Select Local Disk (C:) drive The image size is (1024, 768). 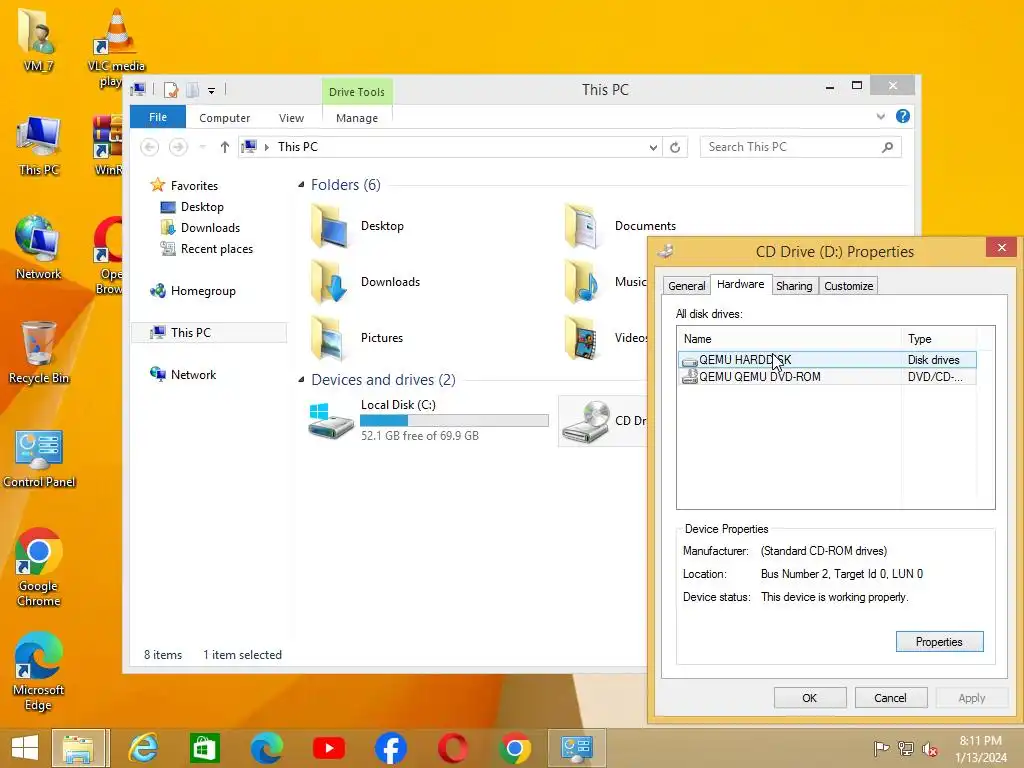pyautogui.click(x=428, y=420)
